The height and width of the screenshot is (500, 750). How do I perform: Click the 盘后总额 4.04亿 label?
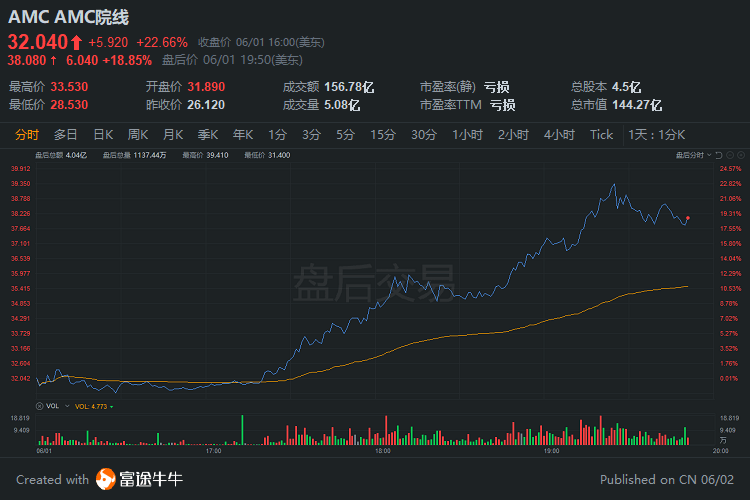click(x=61, y=155)
